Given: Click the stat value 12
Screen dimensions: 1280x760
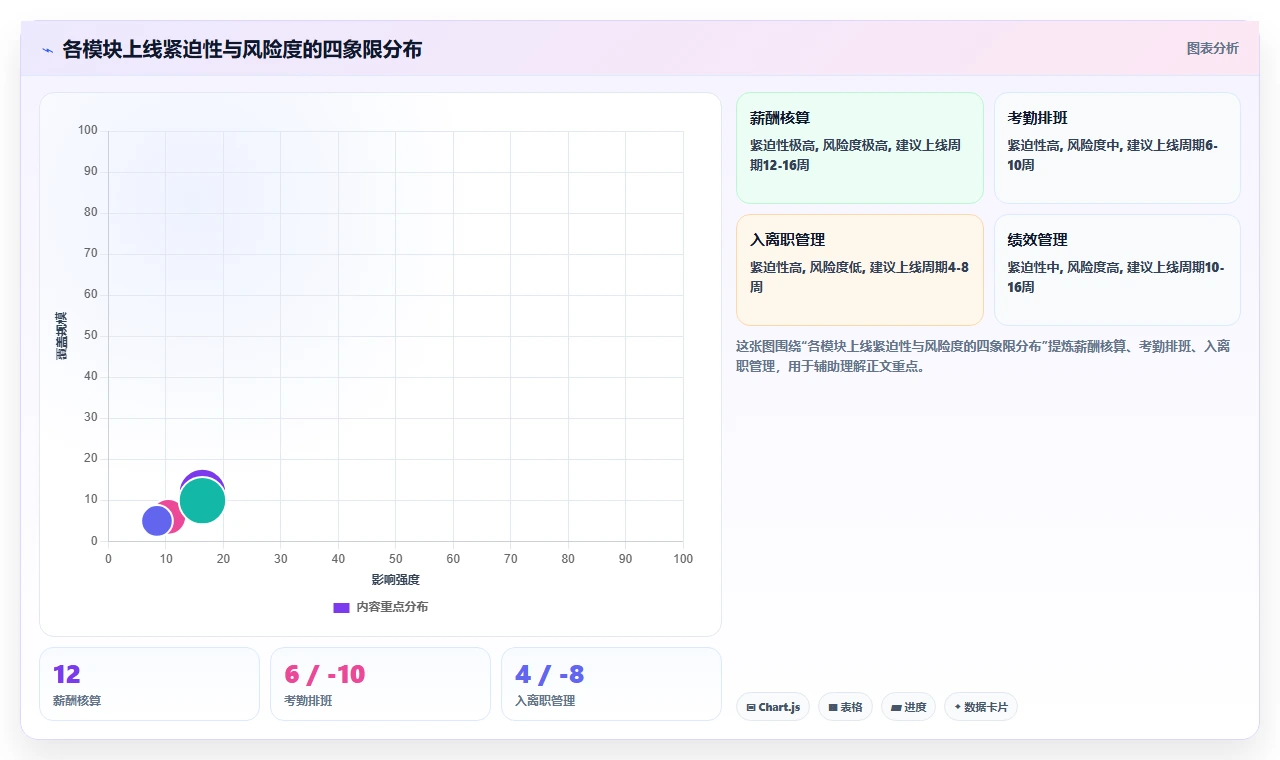Looking at the screenshot, I should pos(66,674).
